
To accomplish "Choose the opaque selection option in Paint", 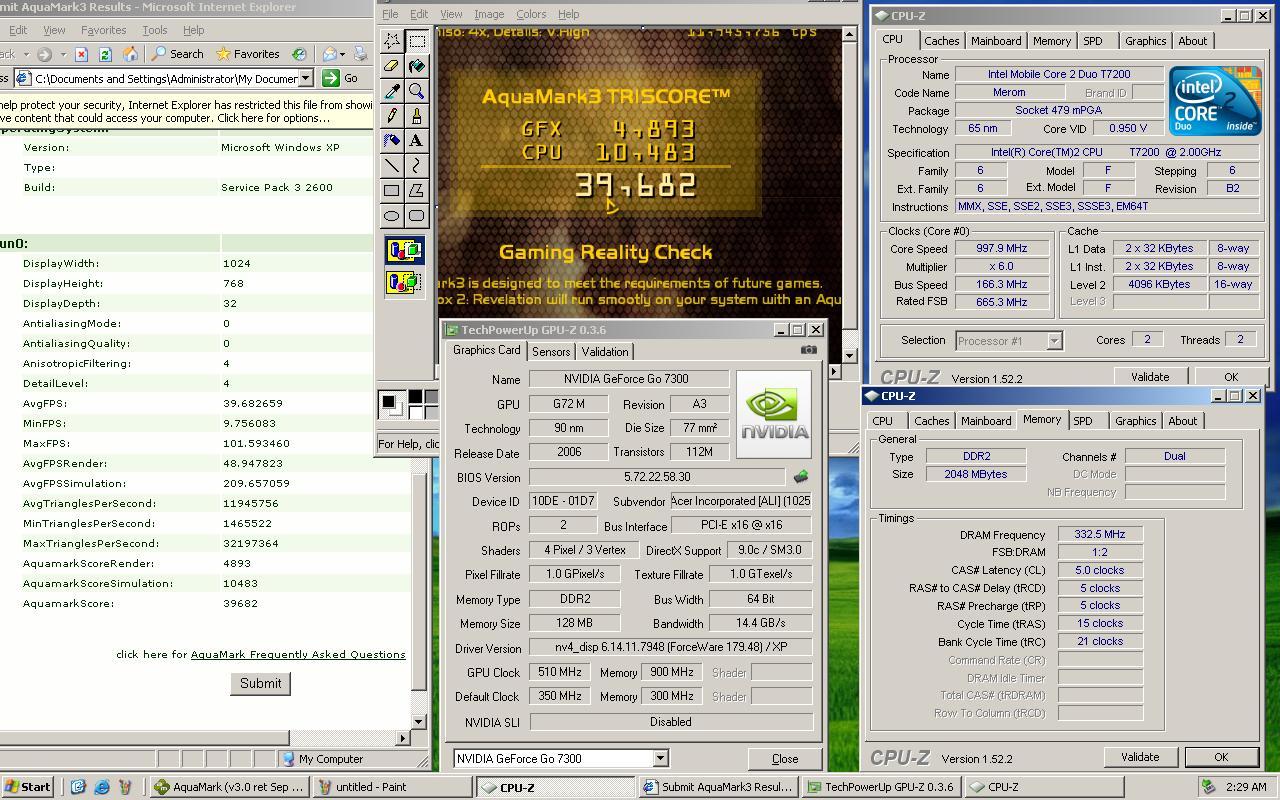I will click(x=404, y=250).
